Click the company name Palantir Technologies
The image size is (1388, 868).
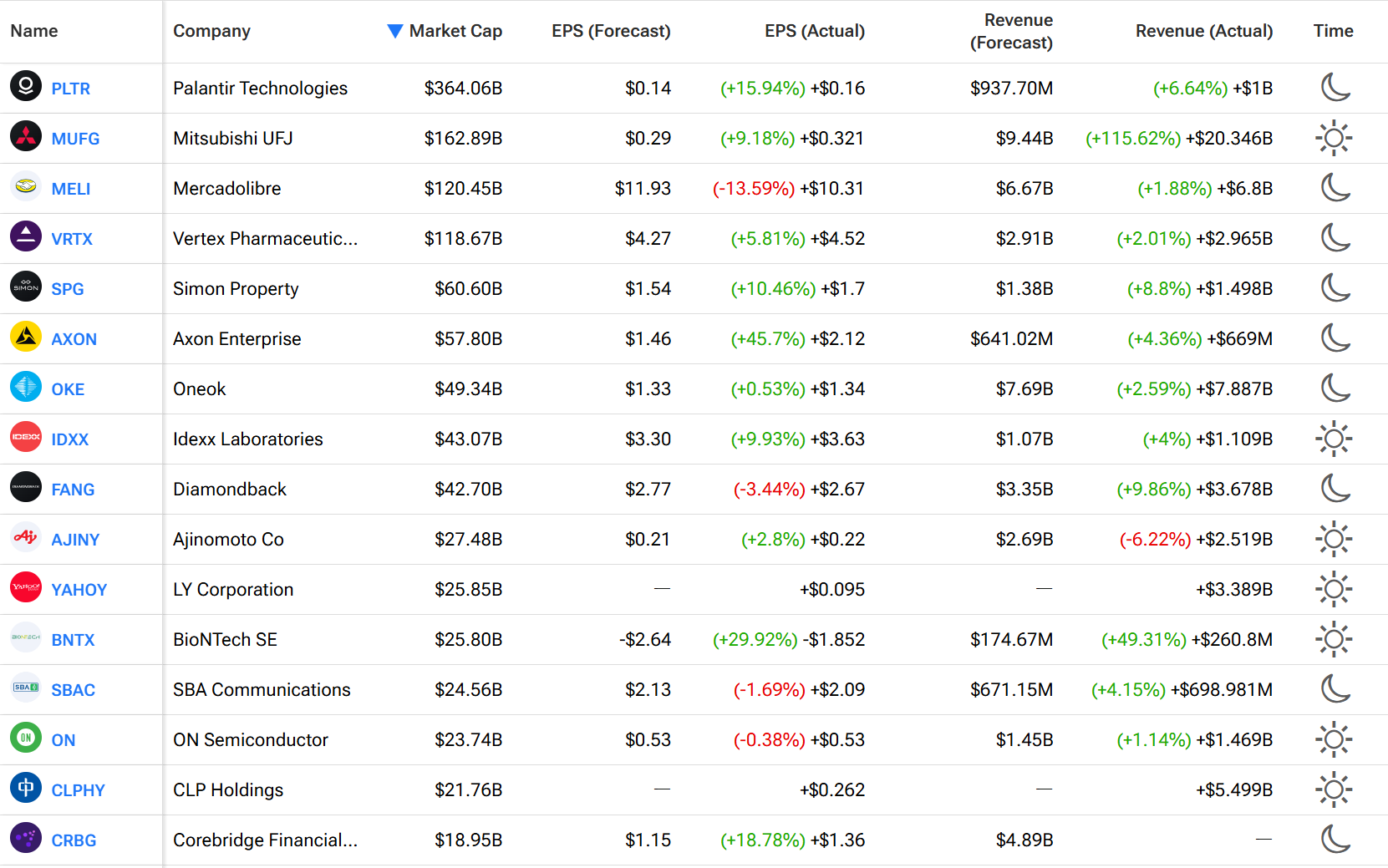click(x=260, y=89)
